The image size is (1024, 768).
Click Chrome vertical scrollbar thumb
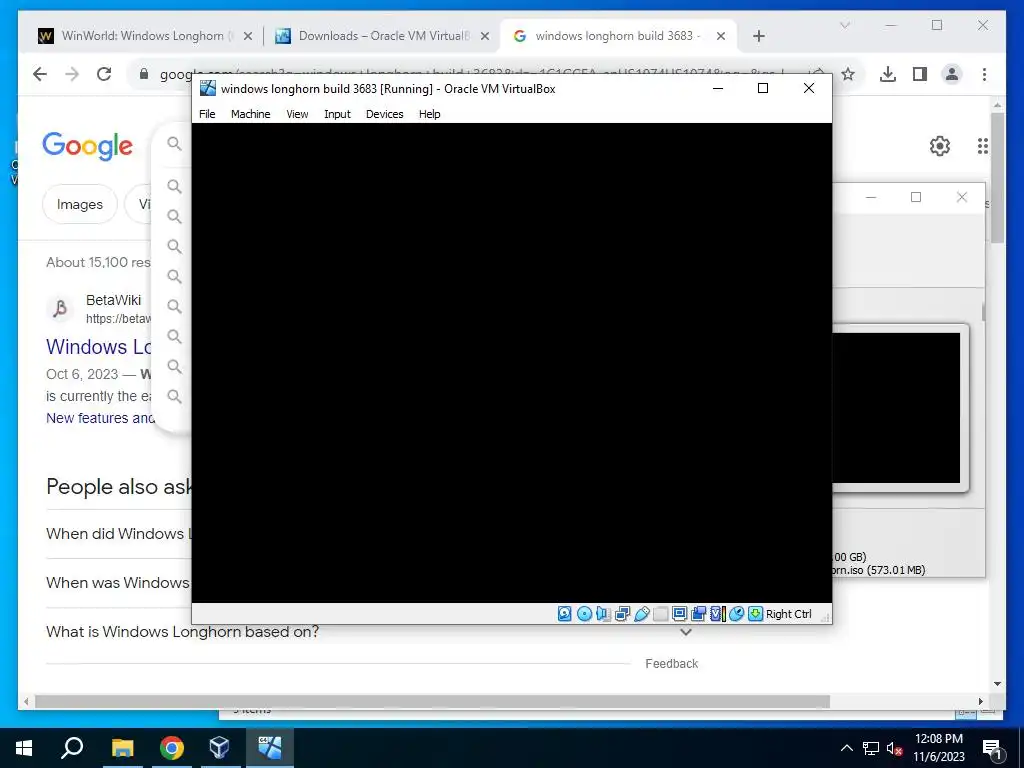pos(997,178)
